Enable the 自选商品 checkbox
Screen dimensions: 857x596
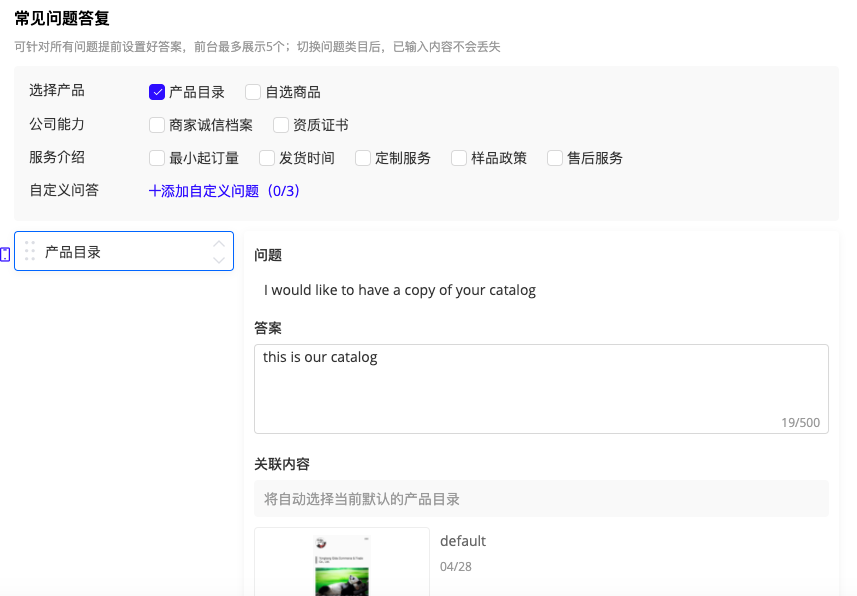click(x=252, y=91)
